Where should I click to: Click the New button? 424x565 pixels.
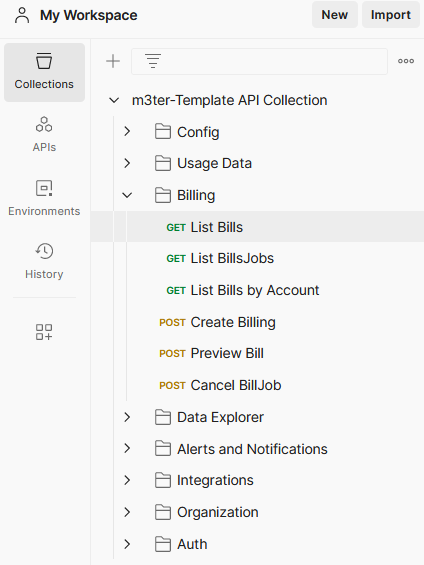click(335, 15)
